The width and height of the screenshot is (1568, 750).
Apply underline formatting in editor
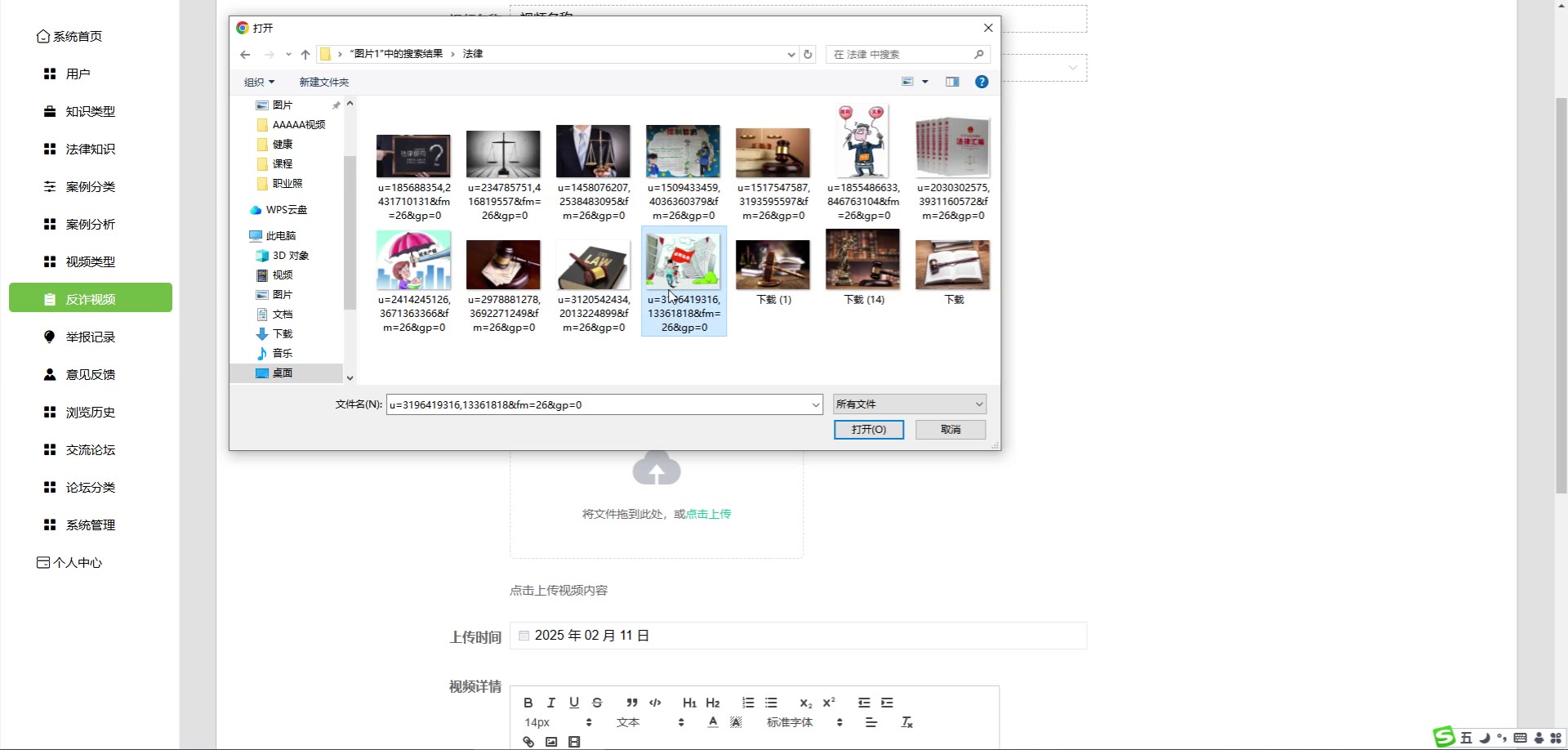pos(574,703)
